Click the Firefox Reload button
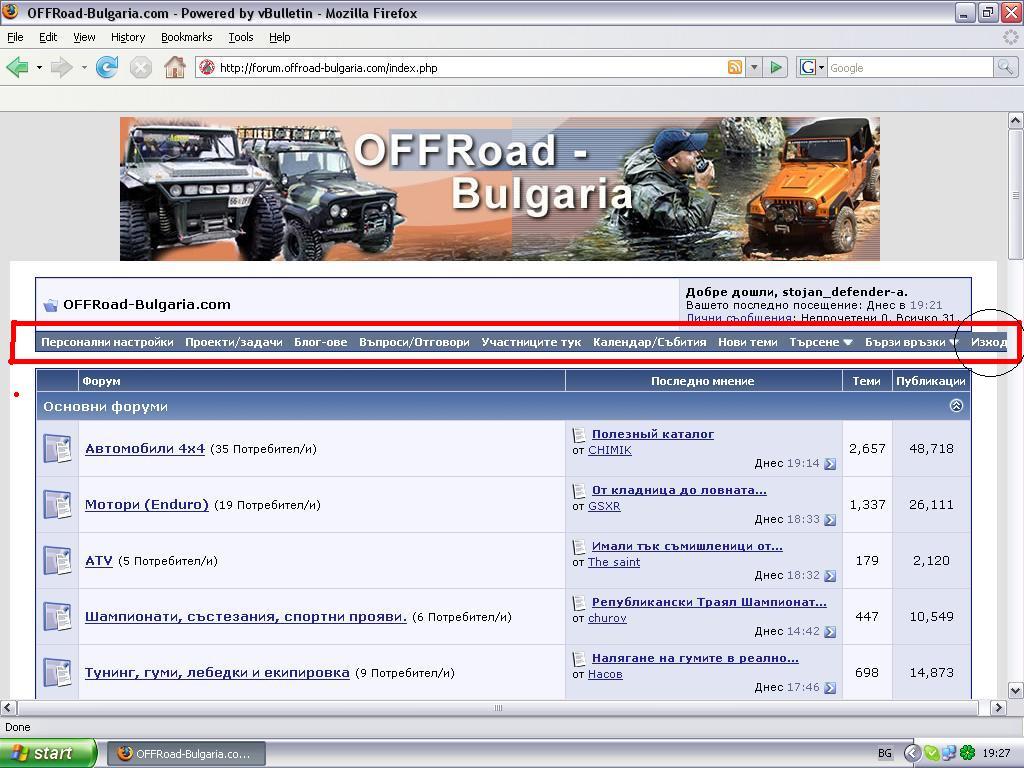The image size is (1024, 768). click(x=107, y=68)
